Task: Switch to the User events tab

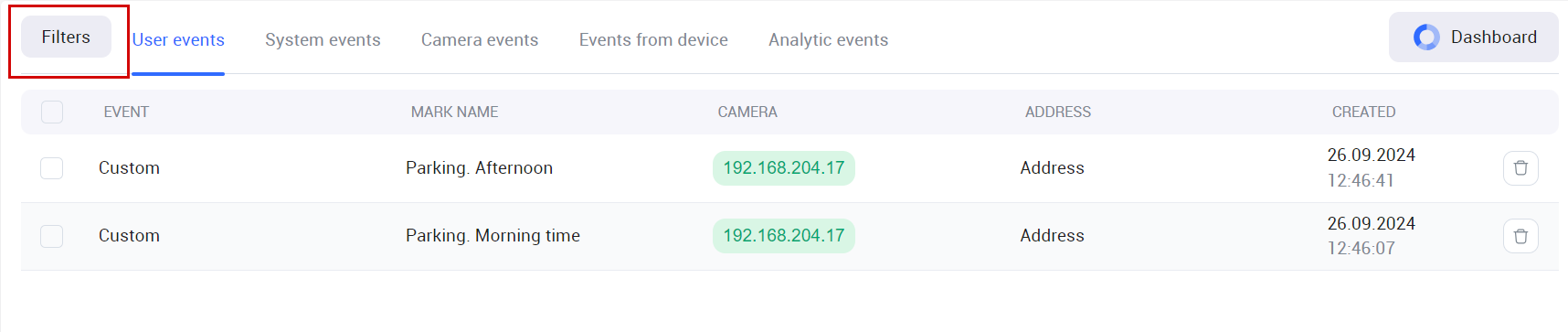Action: [178, 40]
